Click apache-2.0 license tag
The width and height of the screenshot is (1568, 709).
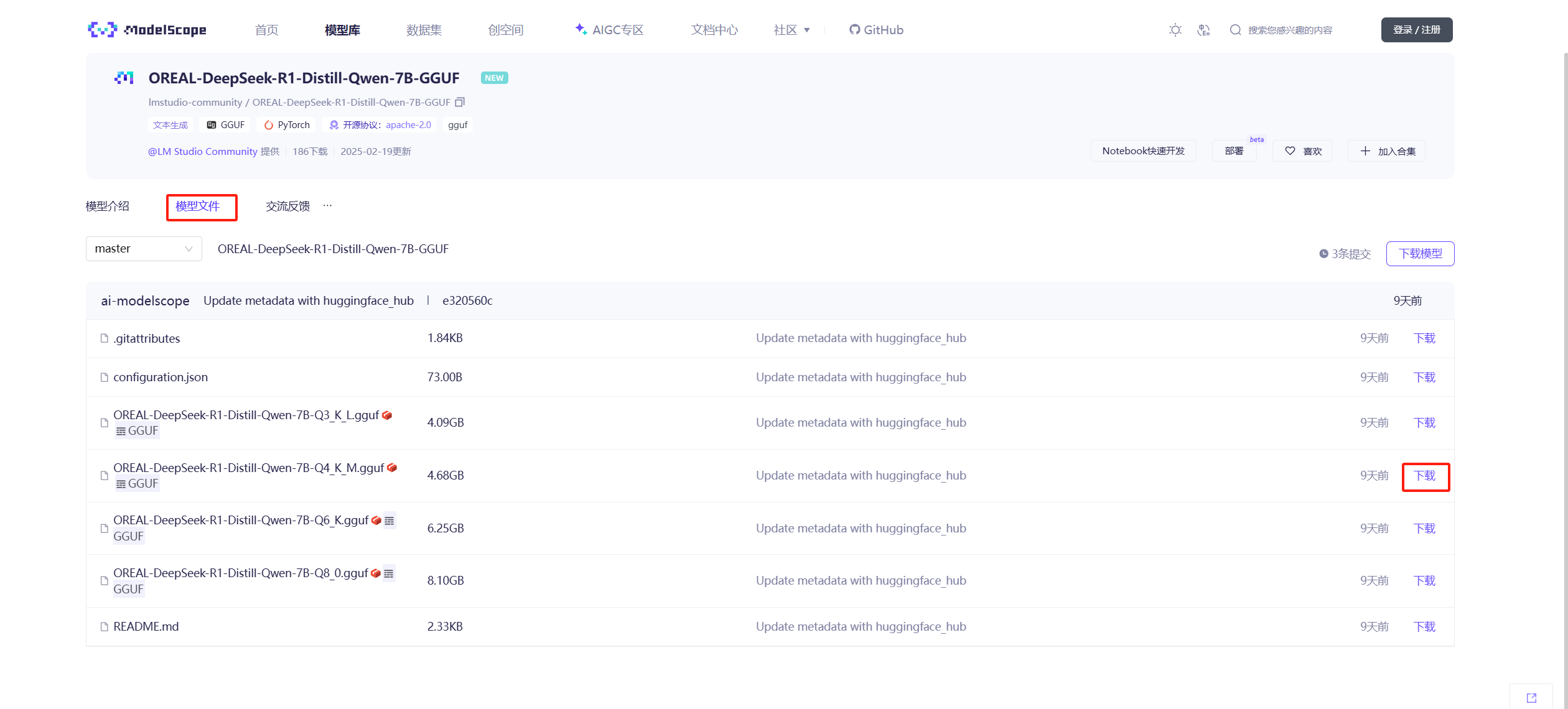click(379, 125)
